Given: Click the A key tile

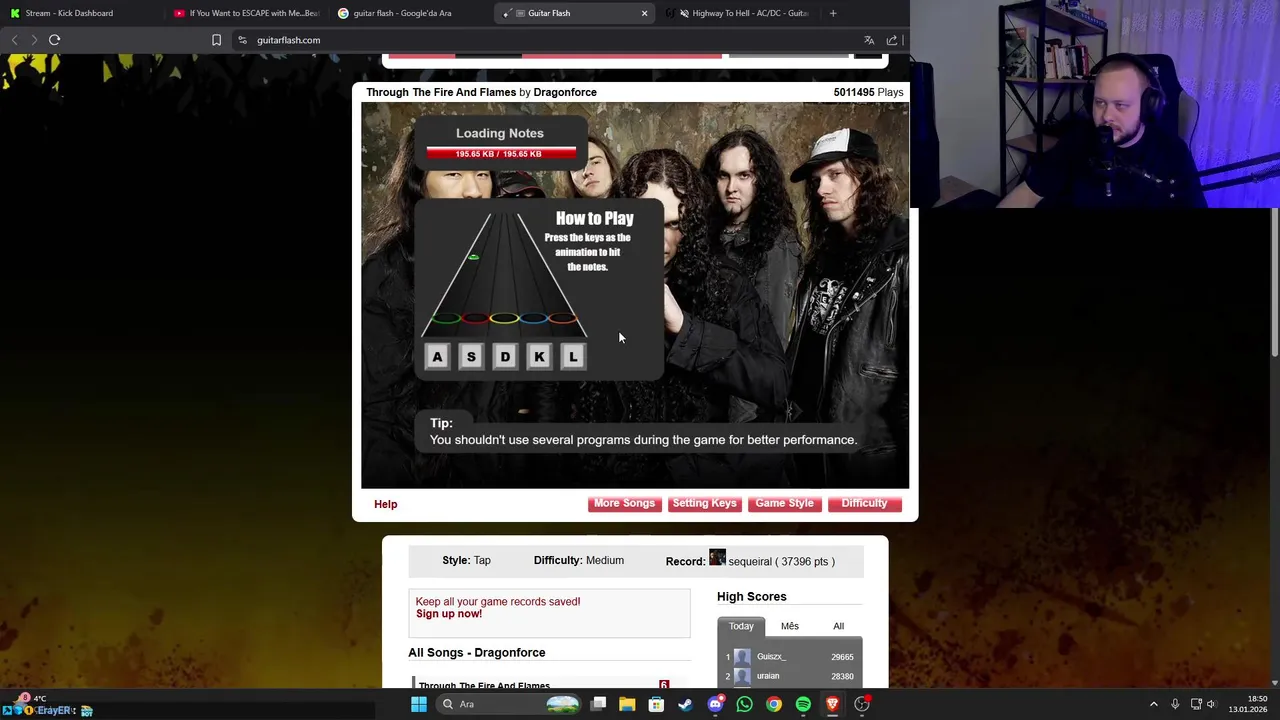Looking at the screenshot, I should point(437,357).
